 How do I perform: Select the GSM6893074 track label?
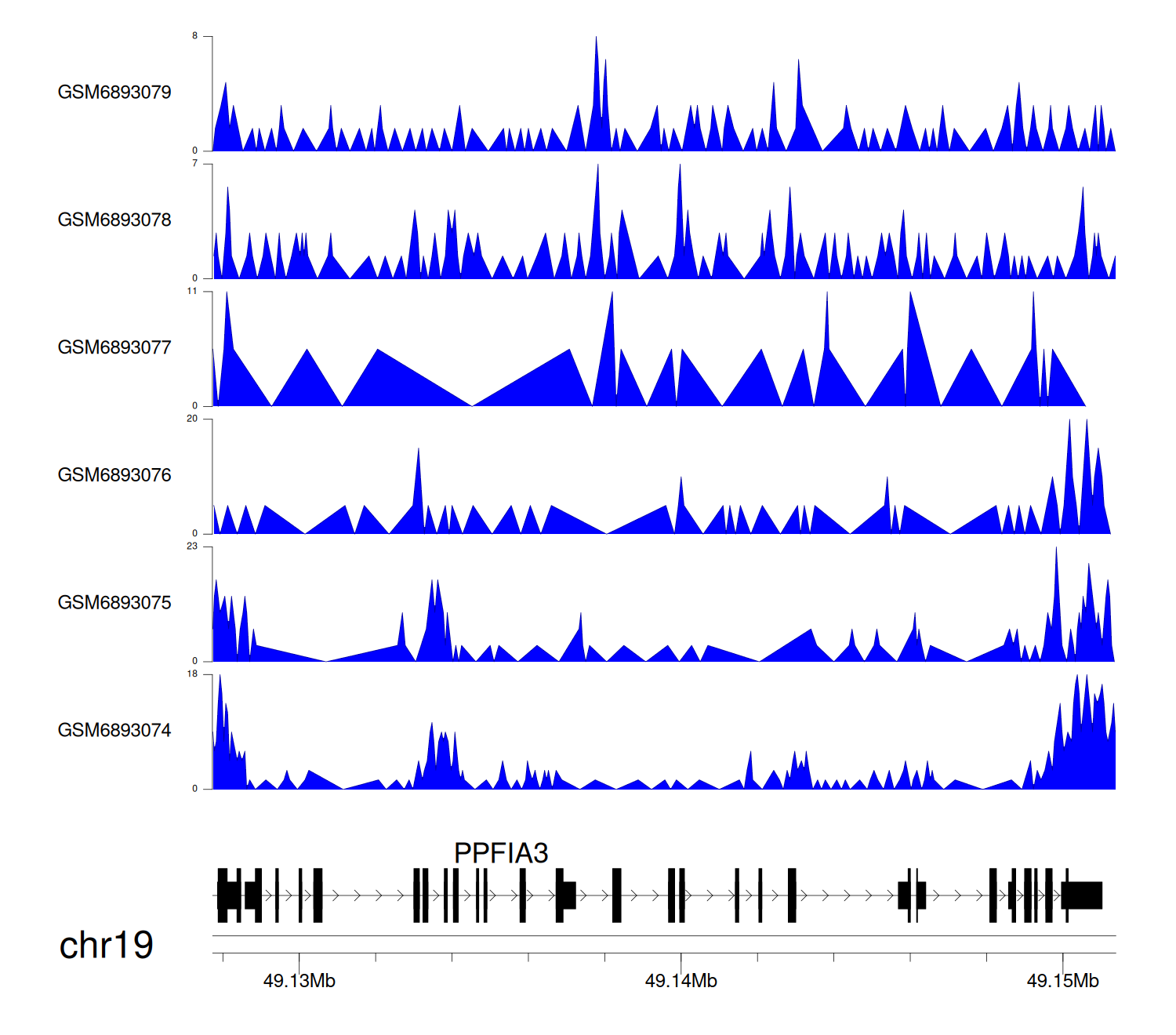coord(114,731)
